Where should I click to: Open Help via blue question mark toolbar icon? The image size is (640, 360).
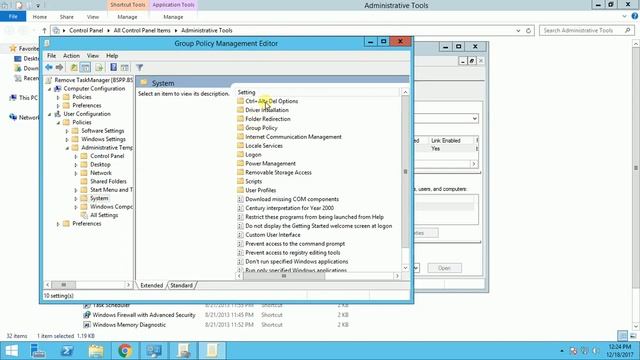point(113,67)
